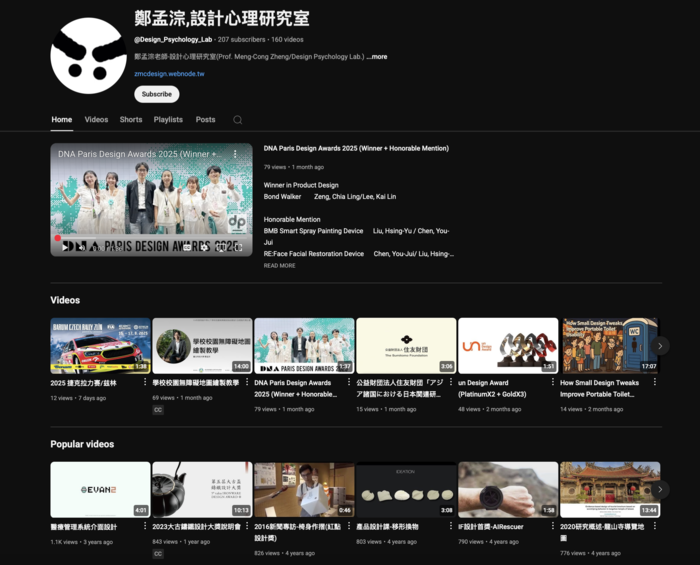The image size is (700, 565).
Task: Open the channel search magnifier icon
Action: tap(238, 120)
